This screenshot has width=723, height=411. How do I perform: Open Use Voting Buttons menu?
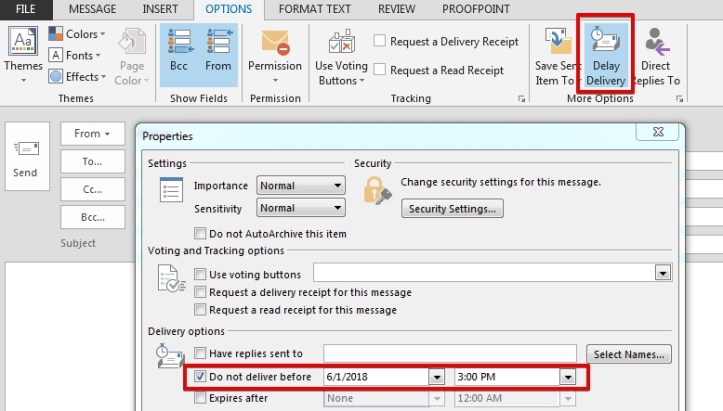coord(341,57)
